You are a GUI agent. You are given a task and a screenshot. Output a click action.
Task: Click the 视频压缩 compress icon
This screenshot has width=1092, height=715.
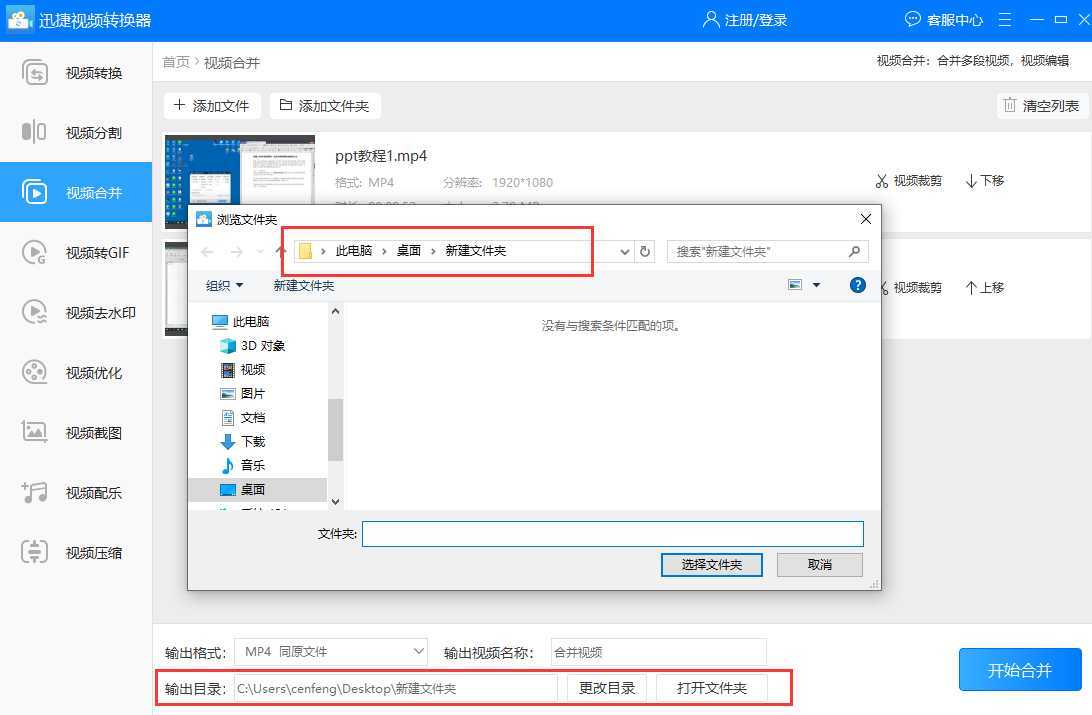[x=34, y=552]
